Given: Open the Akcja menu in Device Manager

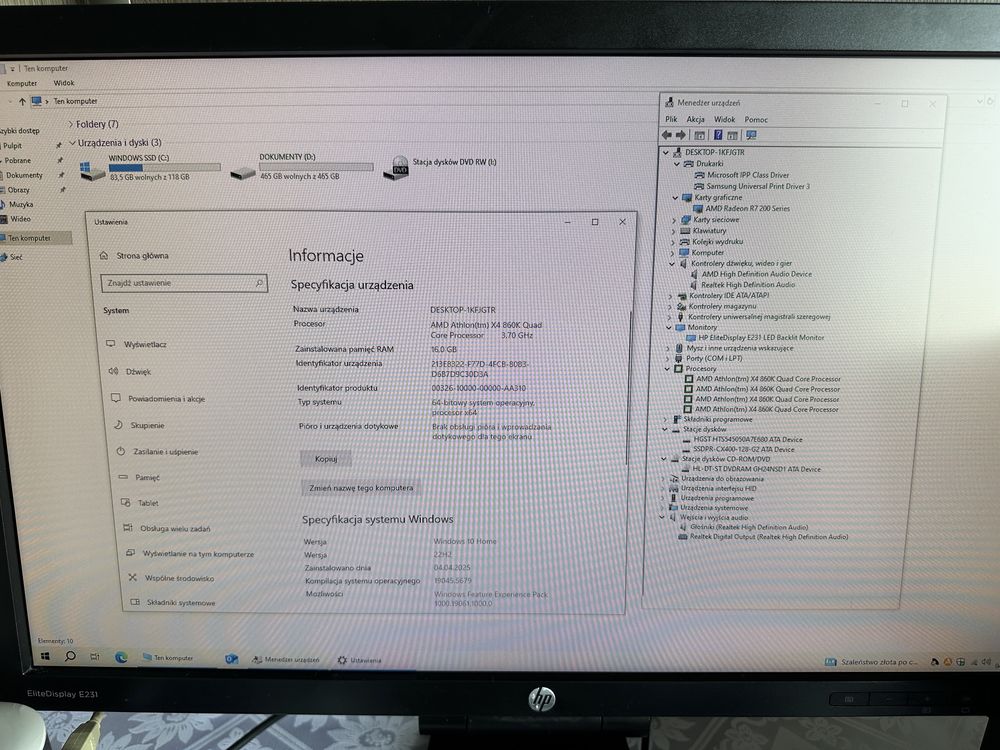Looking at the screenshot, I should click(695, 119).
